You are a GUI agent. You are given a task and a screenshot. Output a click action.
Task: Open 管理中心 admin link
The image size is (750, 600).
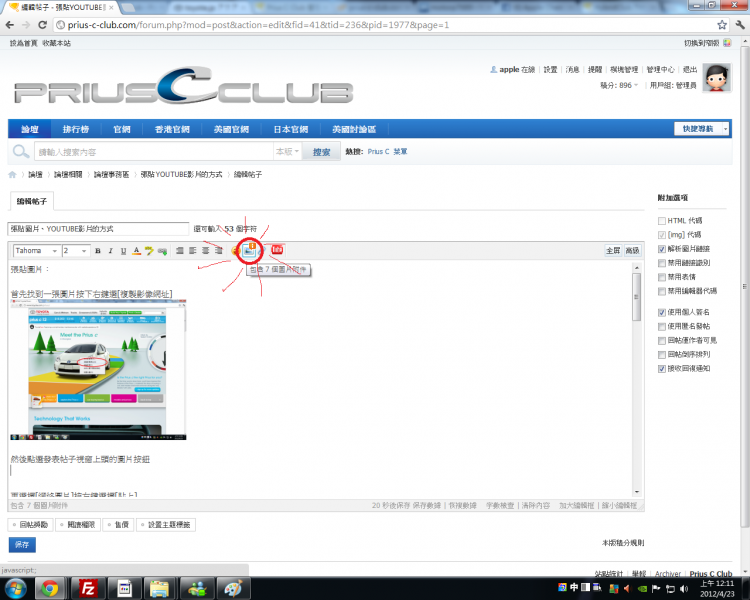[x=661, y=70]
